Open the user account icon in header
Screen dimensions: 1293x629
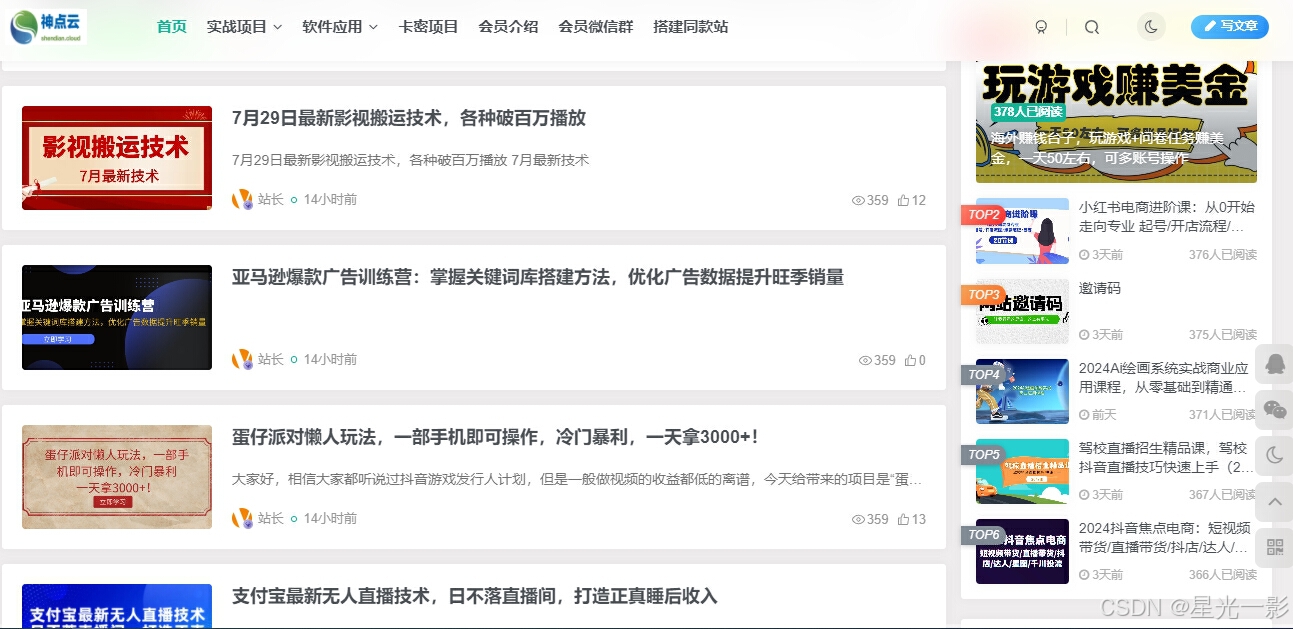(1041, 27)
